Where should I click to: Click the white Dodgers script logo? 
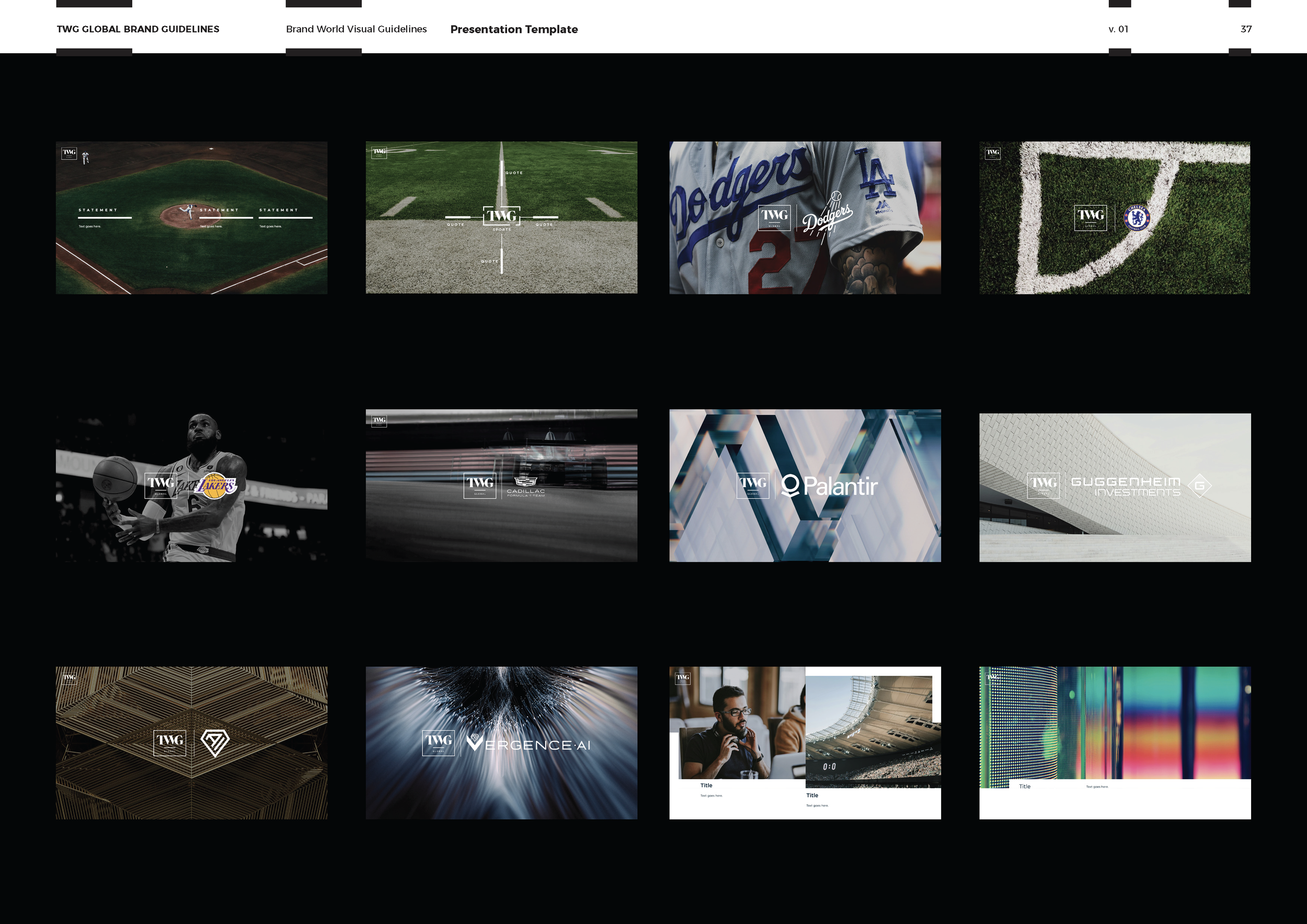[x=827, y=218]
